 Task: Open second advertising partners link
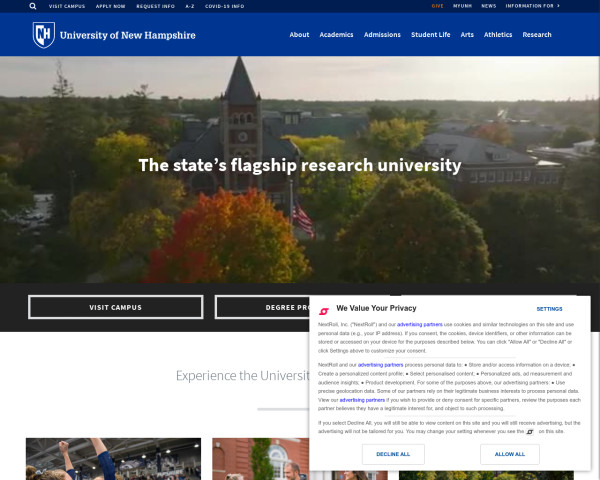[x=380, y=365]
